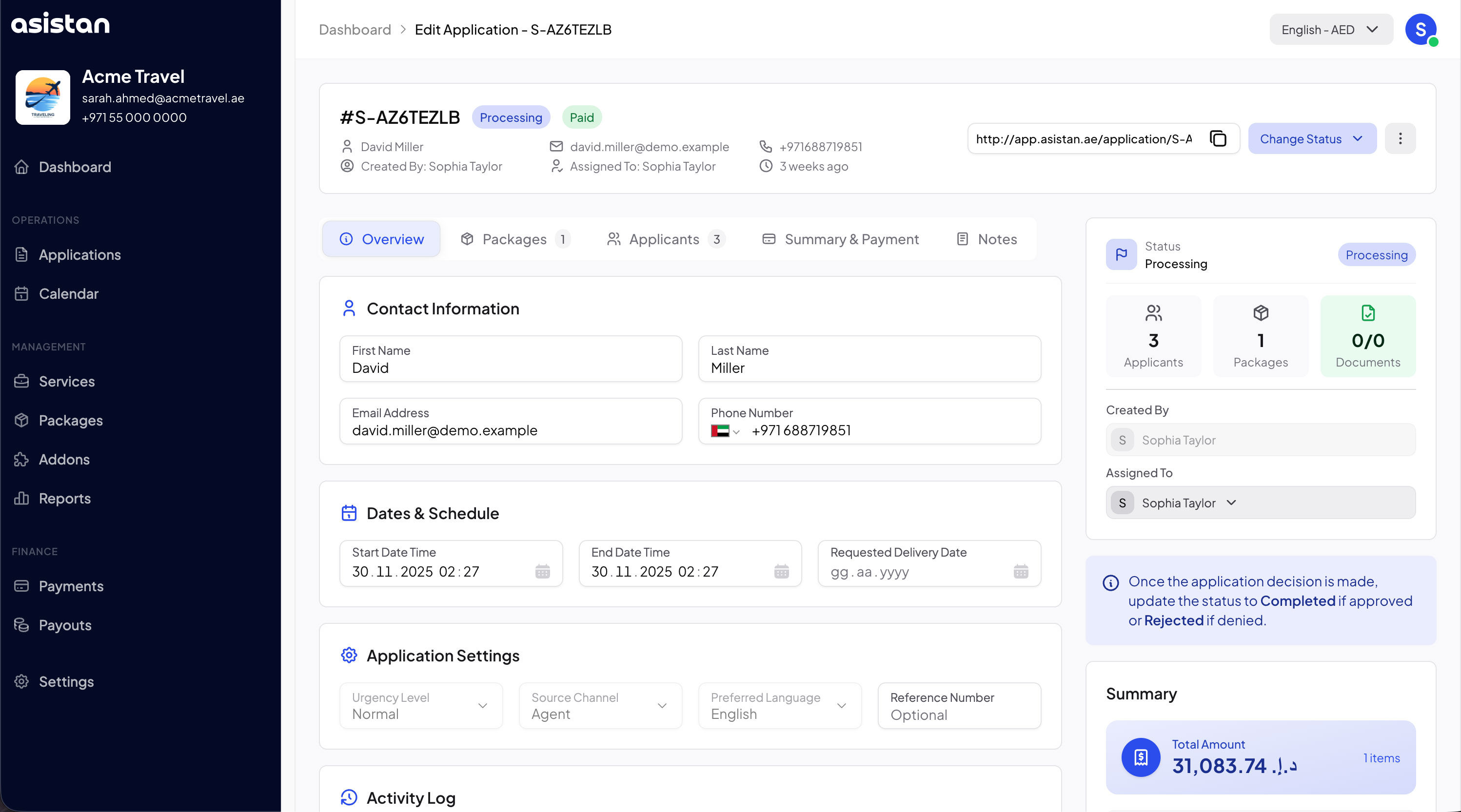Image resolution: width=1461 pixels, height=812 pixels.
Task: Open the user avatar profile menu
Action: click(x=1420, y=29)
